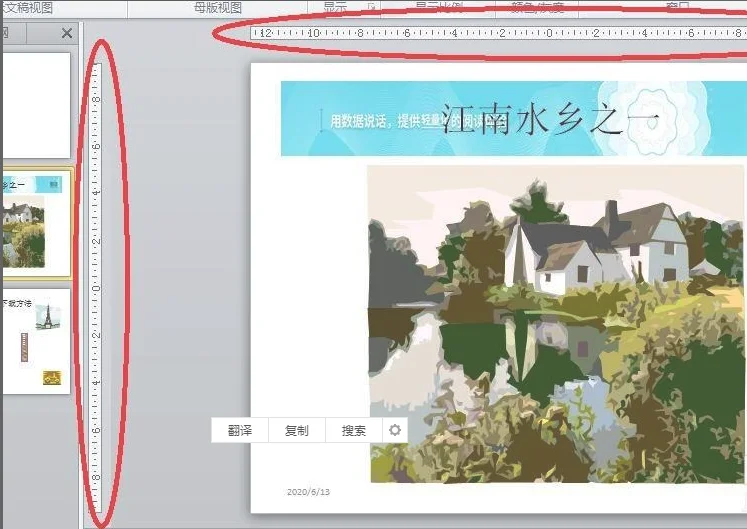The height and width of the screenshot is (529, 747).
Task: Click the 窗口 group label
Action: (x=678, y=8)
